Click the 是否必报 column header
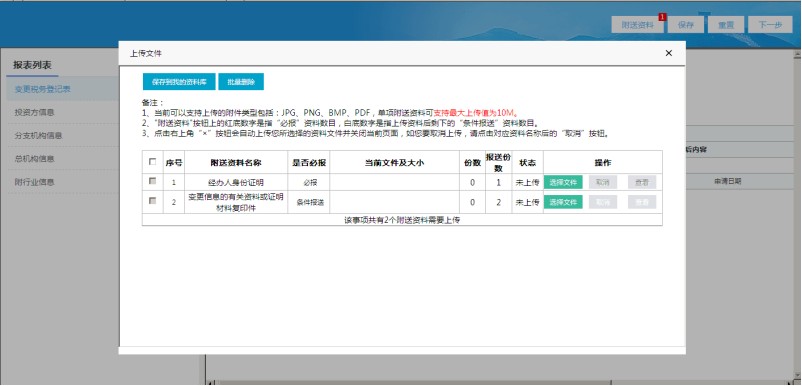The image size is (802, 386). coord(309,163)
